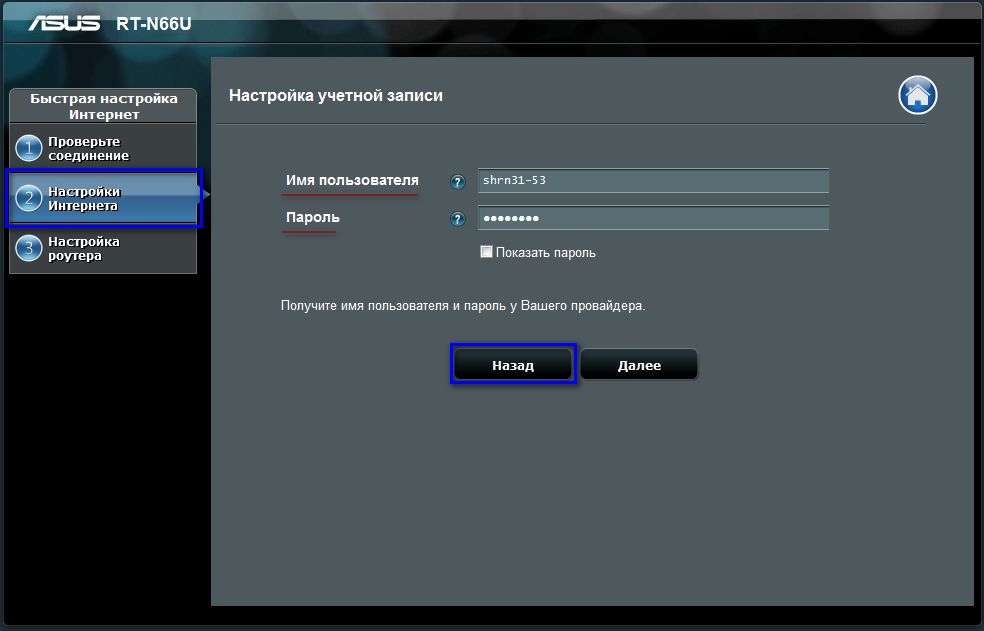Select the Проверьте соединение step
This screenshot has height=631, width=984.
[x=103, y=149]
